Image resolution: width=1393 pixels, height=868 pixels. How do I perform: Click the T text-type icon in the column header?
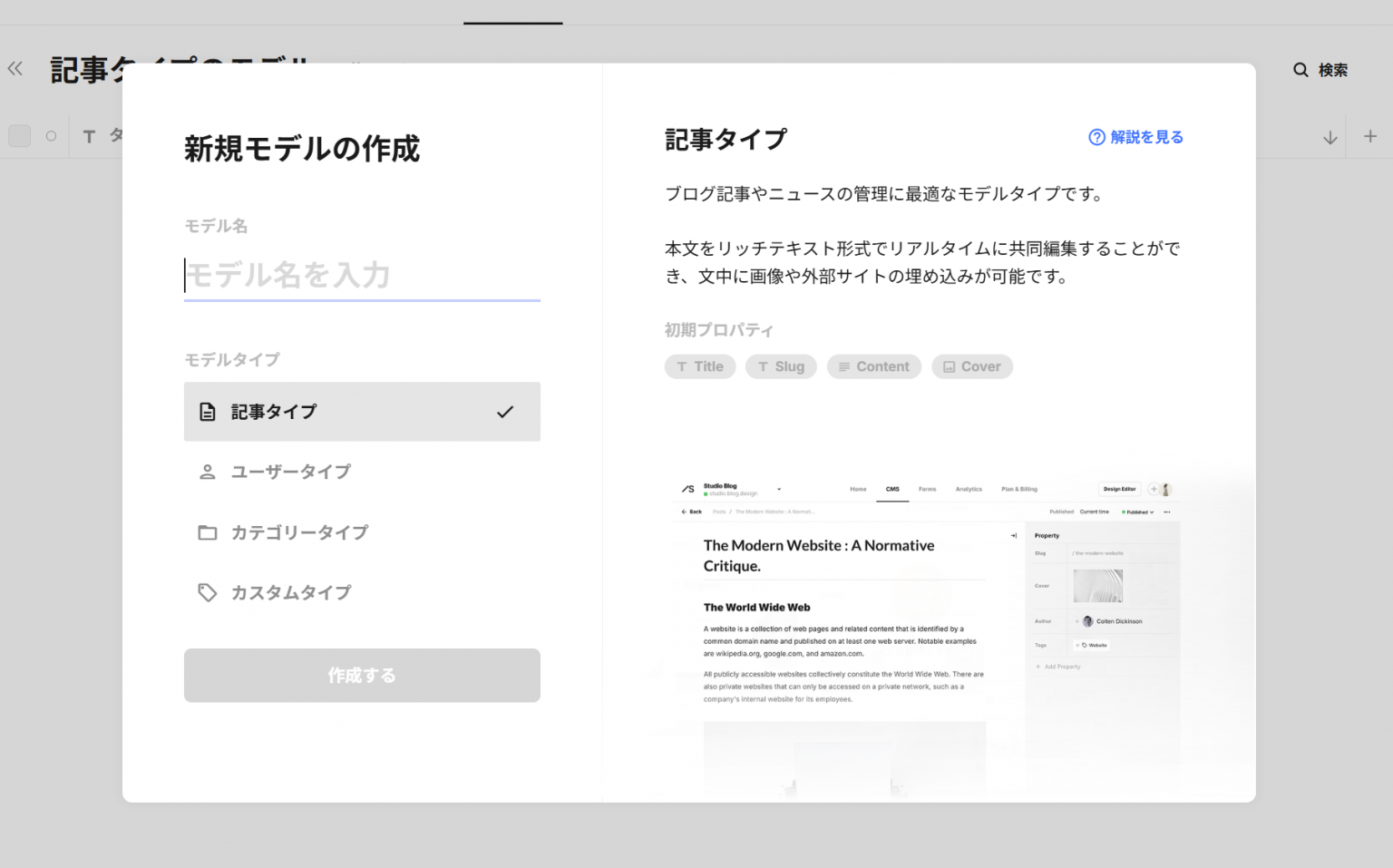[88, 135]
